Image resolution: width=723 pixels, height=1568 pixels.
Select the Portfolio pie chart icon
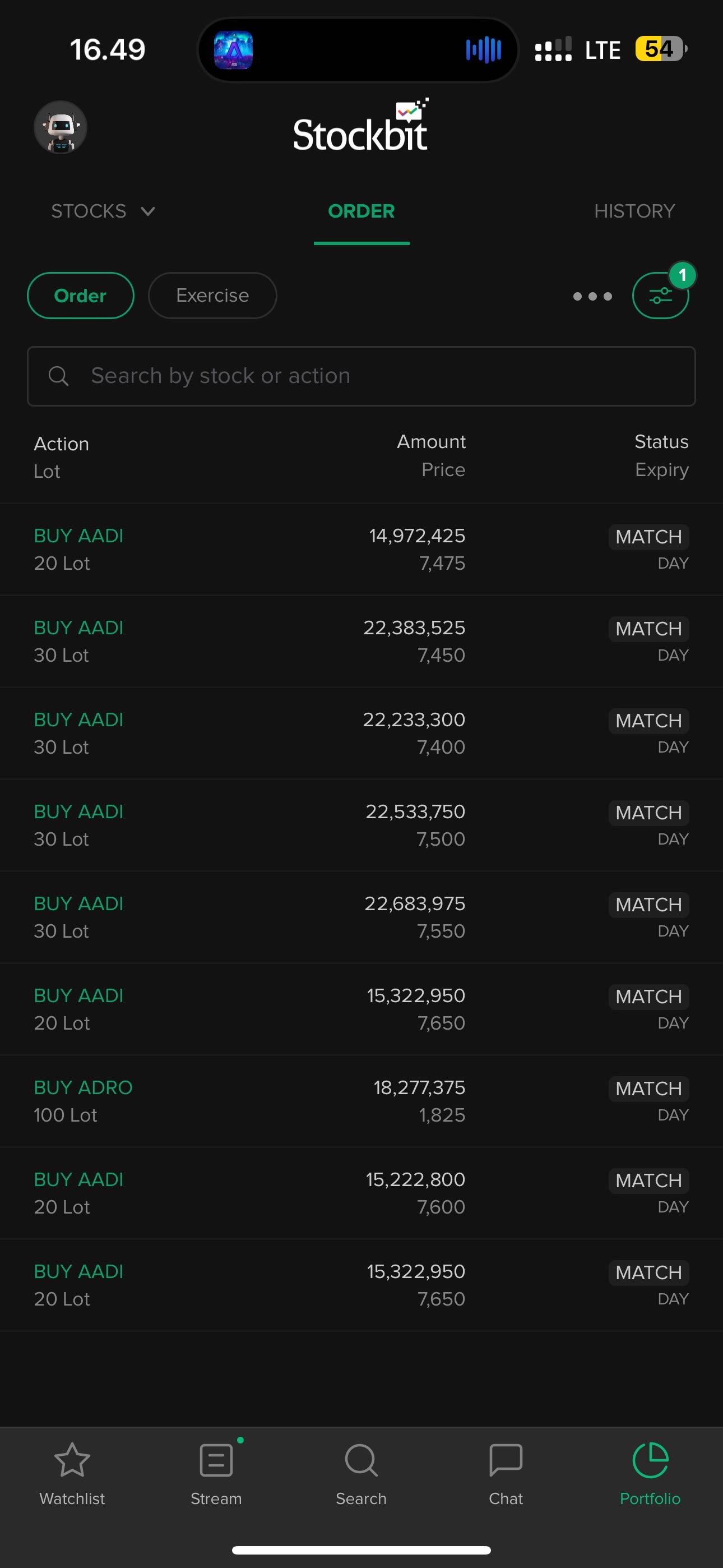(x=650, y=1461)
